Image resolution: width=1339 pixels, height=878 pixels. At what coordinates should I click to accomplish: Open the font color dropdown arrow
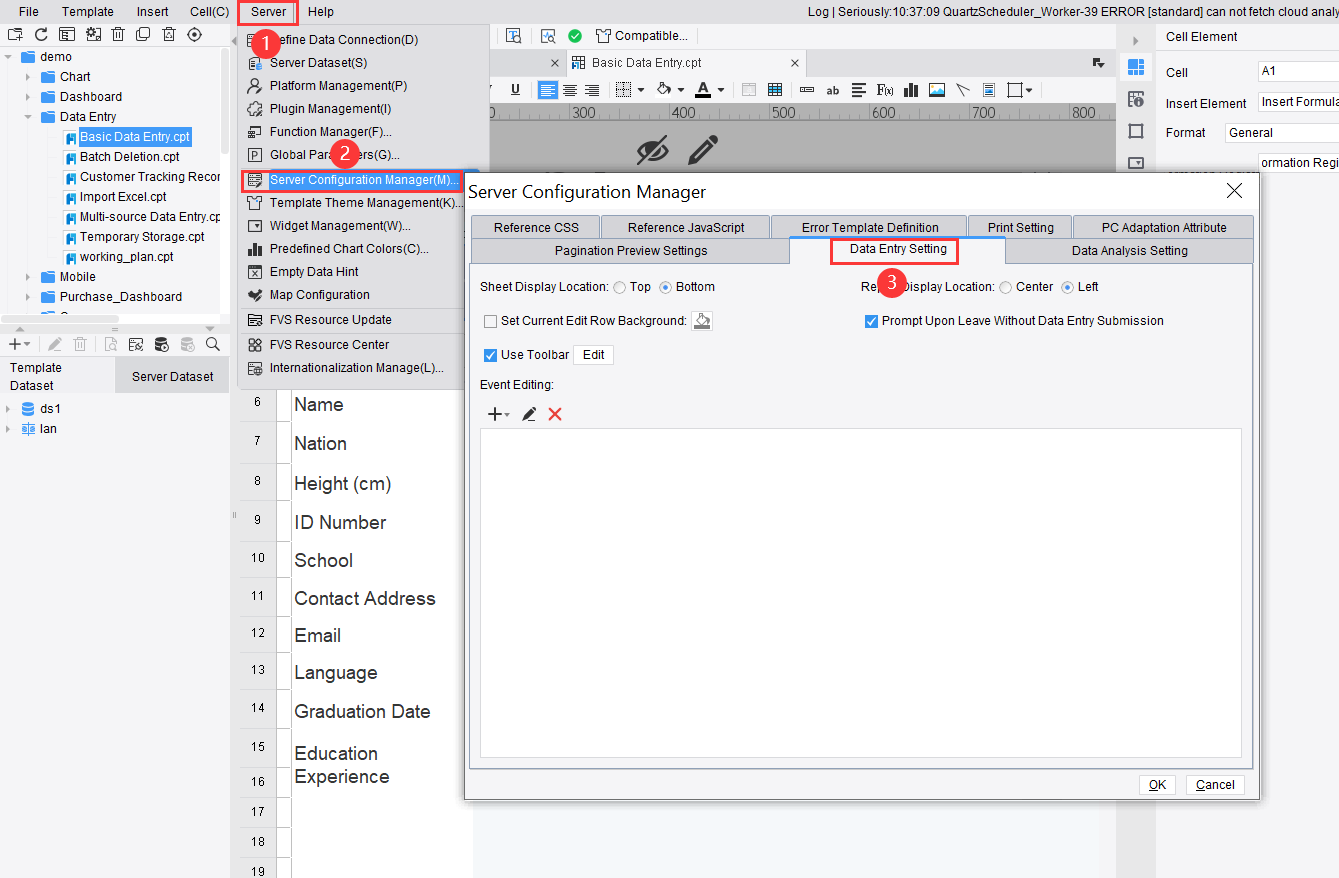coord(721,89)
